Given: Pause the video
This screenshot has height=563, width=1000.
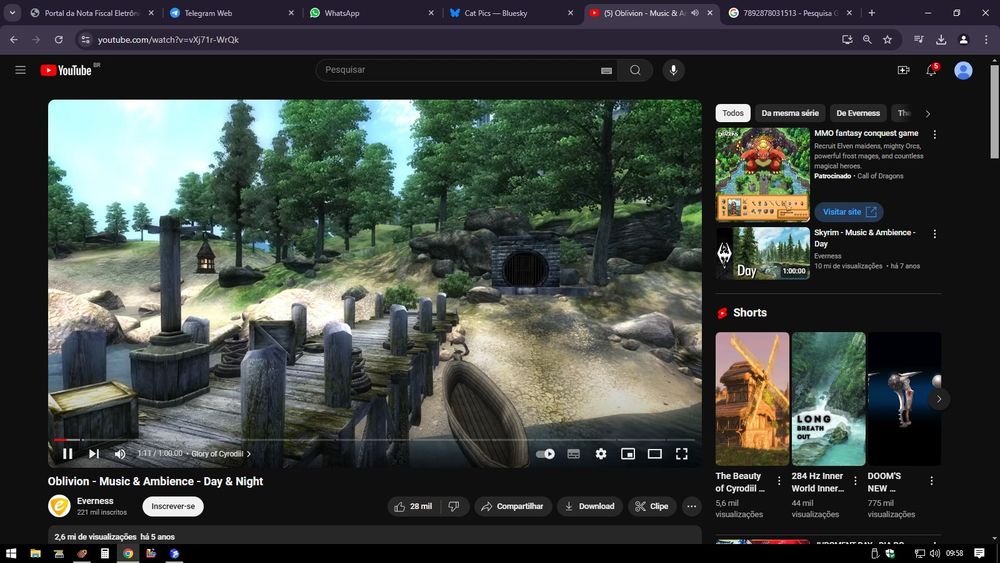Looking at the screenshot, I should click(x=68, y=453).
